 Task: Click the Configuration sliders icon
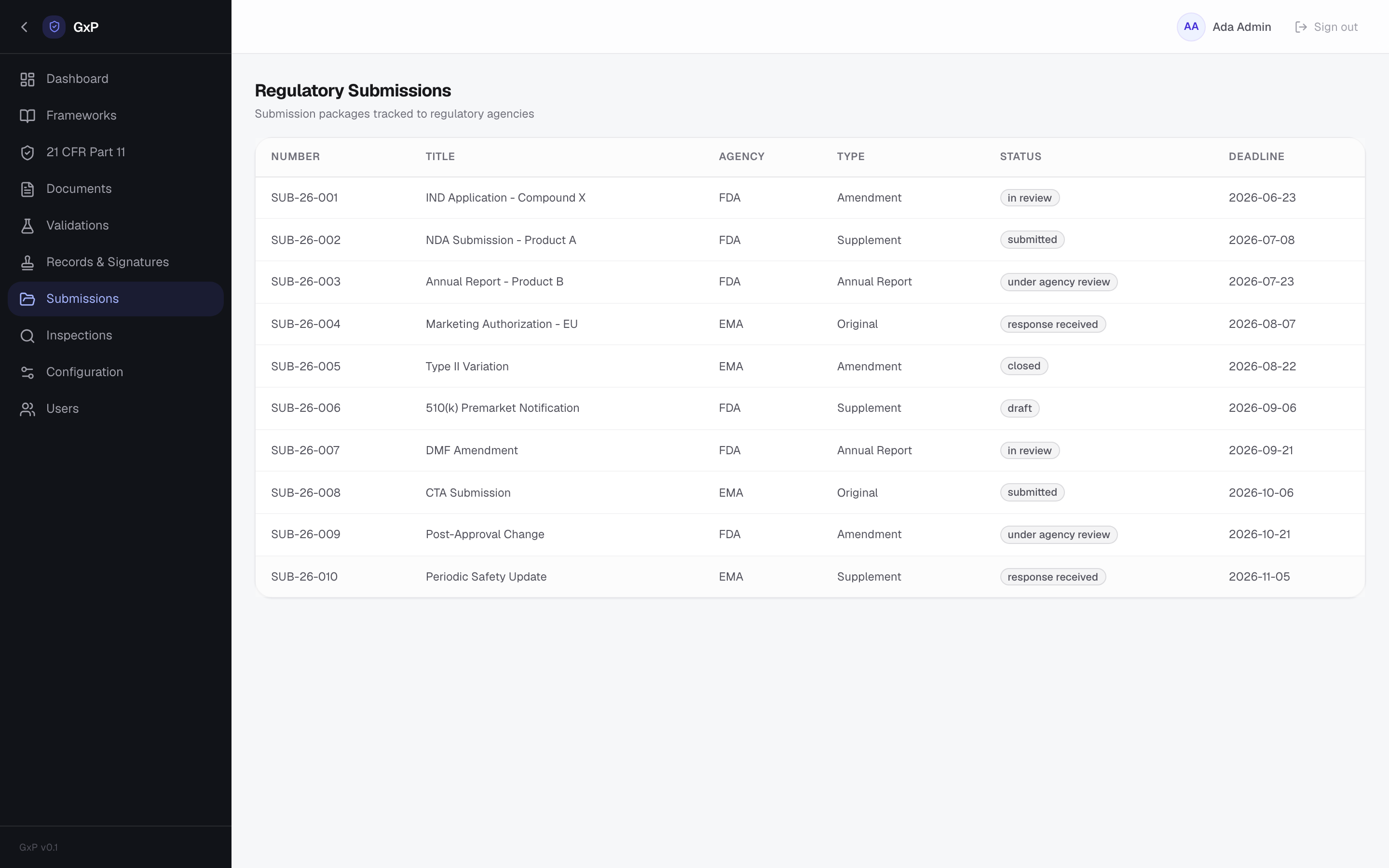(27, 373)
